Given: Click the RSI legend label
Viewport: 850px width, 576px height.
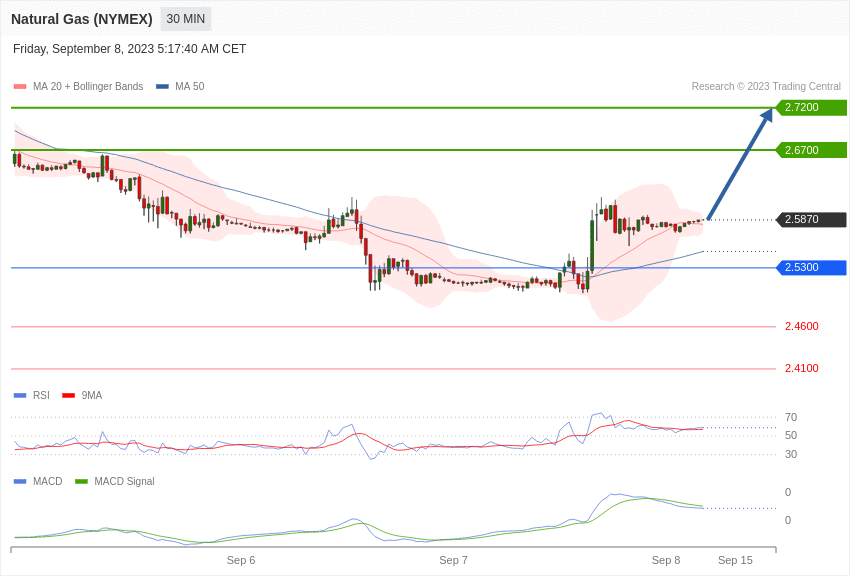Looking at the screenshot, I should point(41,396).
